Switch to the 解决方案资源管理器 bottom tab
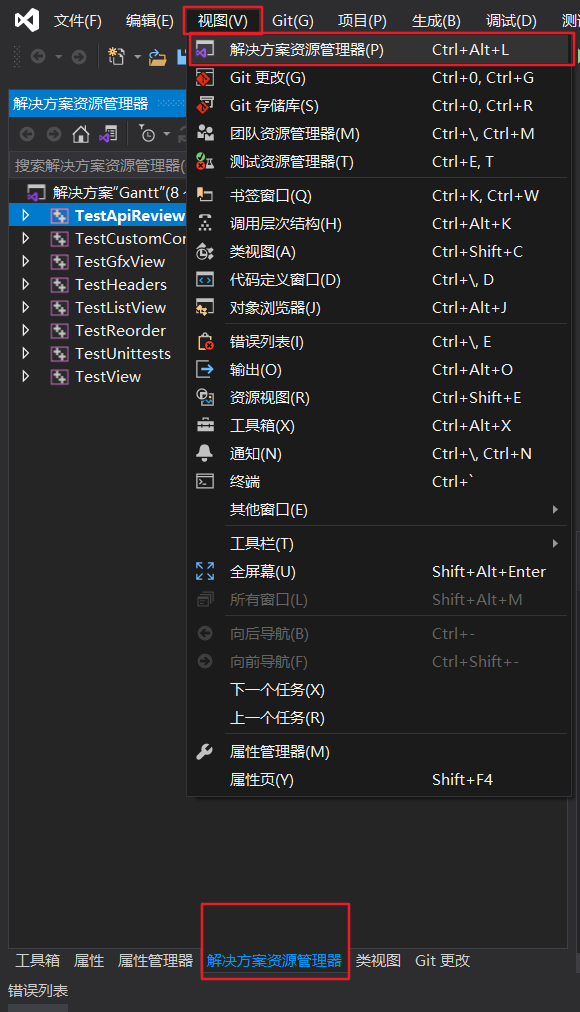 274,960
